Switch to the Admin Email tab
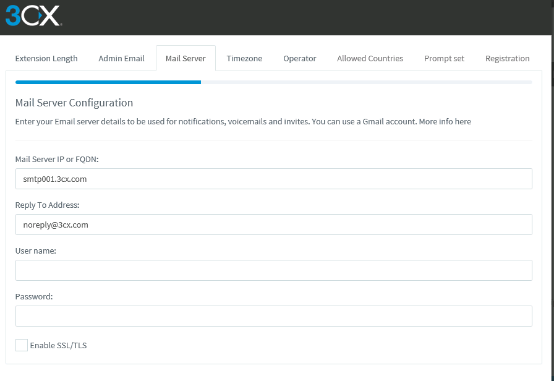554x381 pixels. [121, 58]
